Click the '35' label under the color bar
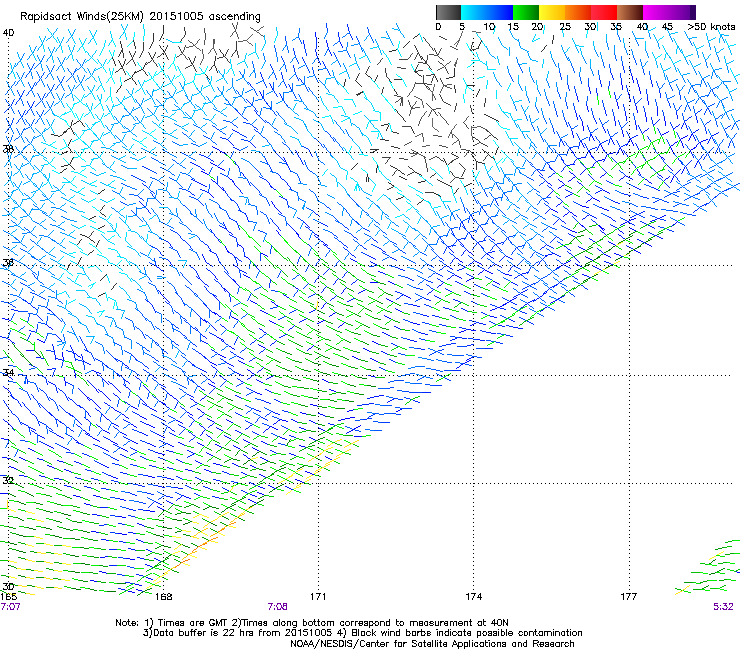 [x=616, y=27]
